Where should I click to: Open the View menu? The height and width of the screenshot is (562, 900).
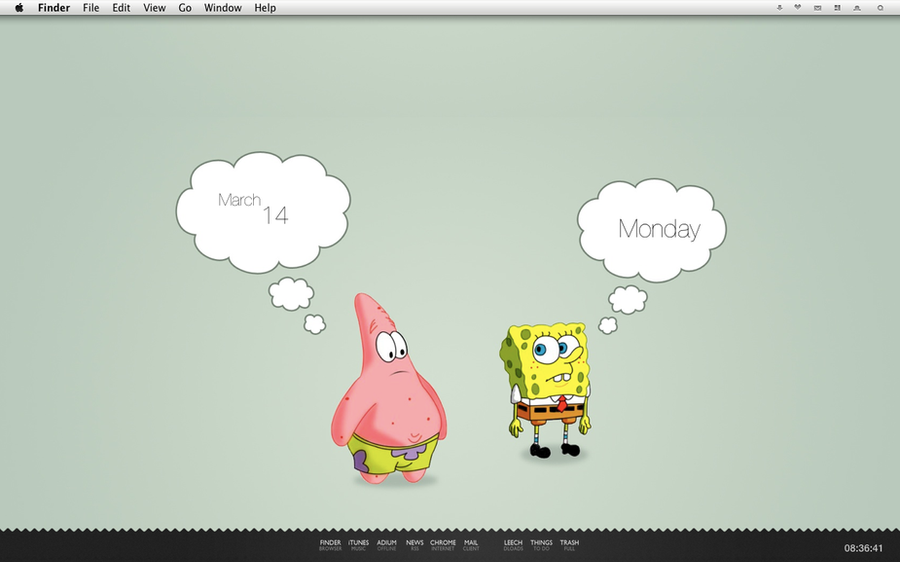coord(154,8)
